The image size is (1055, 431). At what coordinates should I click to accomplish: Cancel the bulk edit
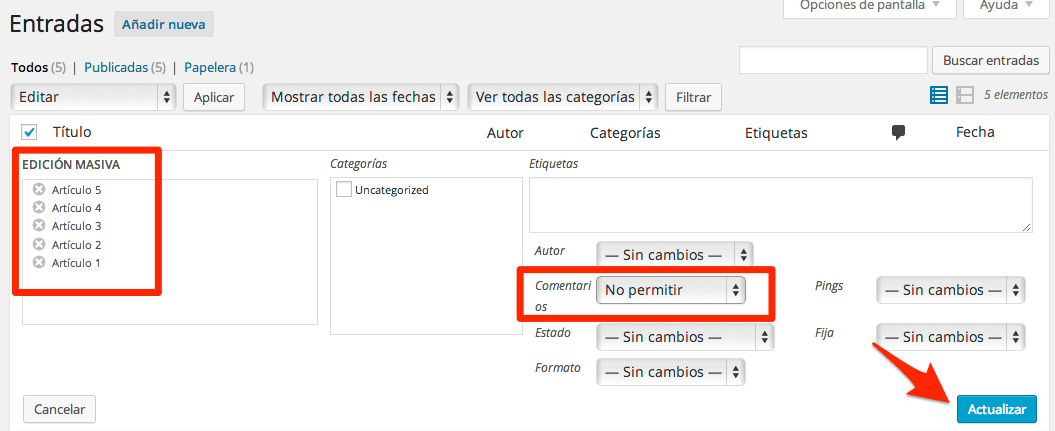59,409
